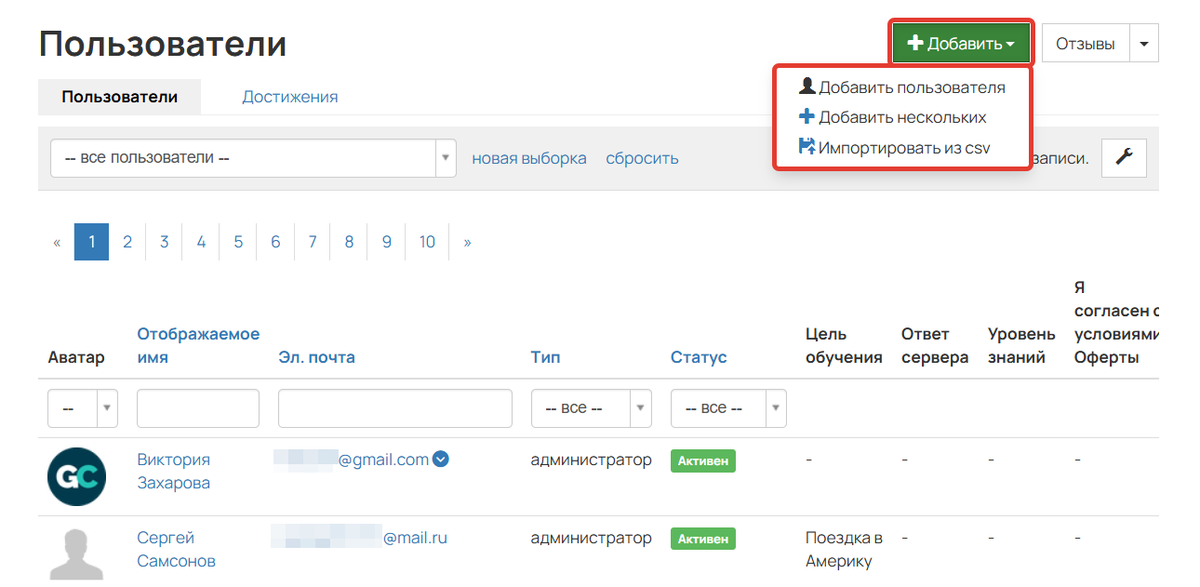Select 'Импортировать из csv' option

coord(896,148)
